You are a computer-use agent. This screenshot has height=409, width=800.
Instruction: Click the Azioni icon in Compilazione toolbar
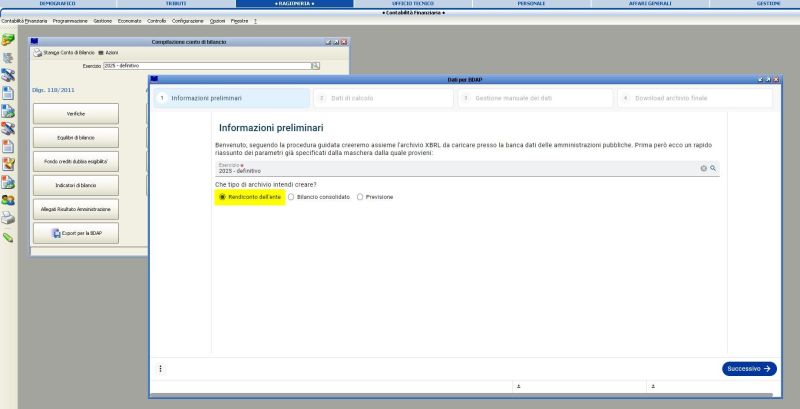click(101, 53)
